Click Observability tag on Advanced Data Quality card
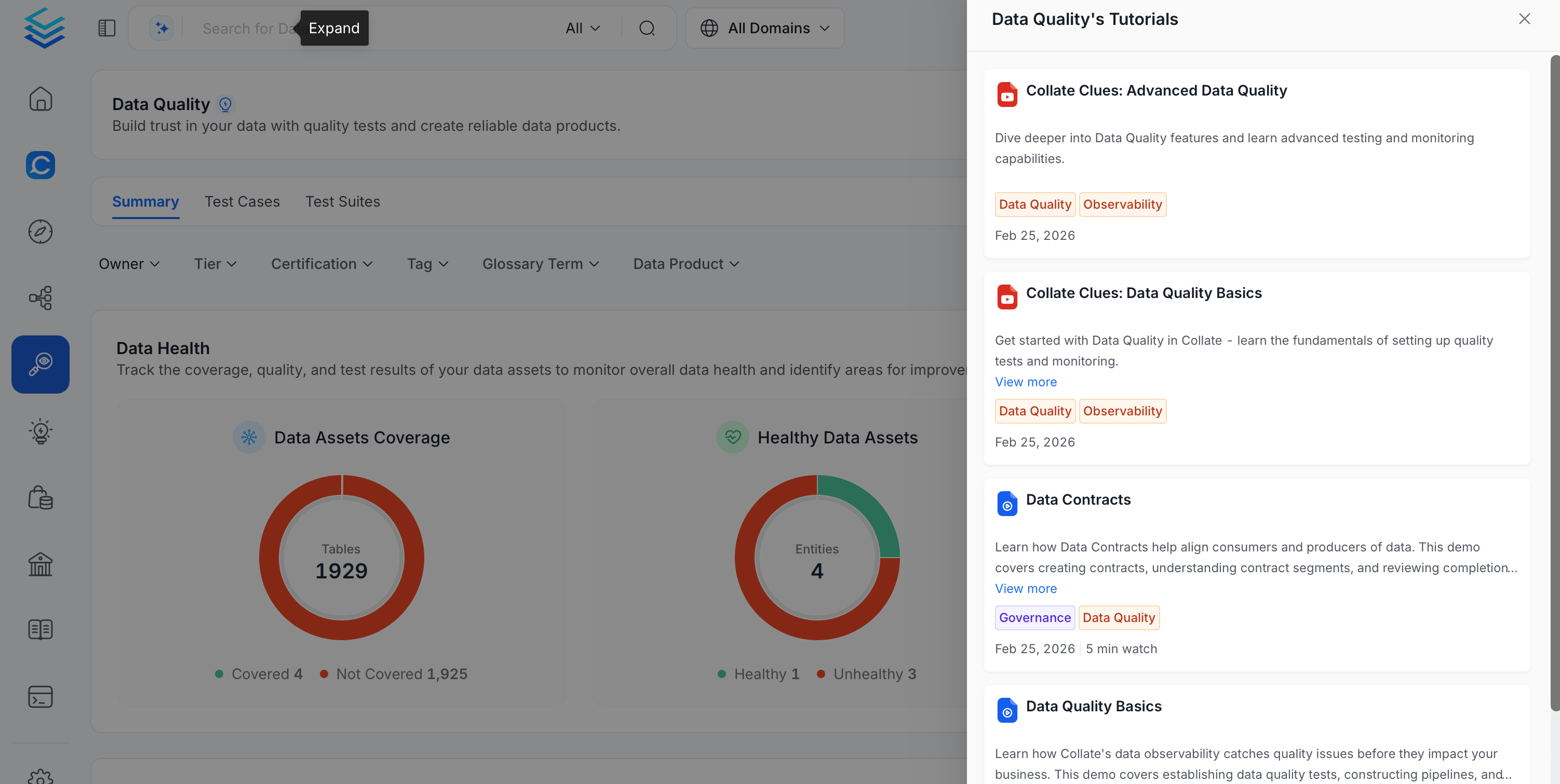The image size is (1560, 784). click(1122, 205)
